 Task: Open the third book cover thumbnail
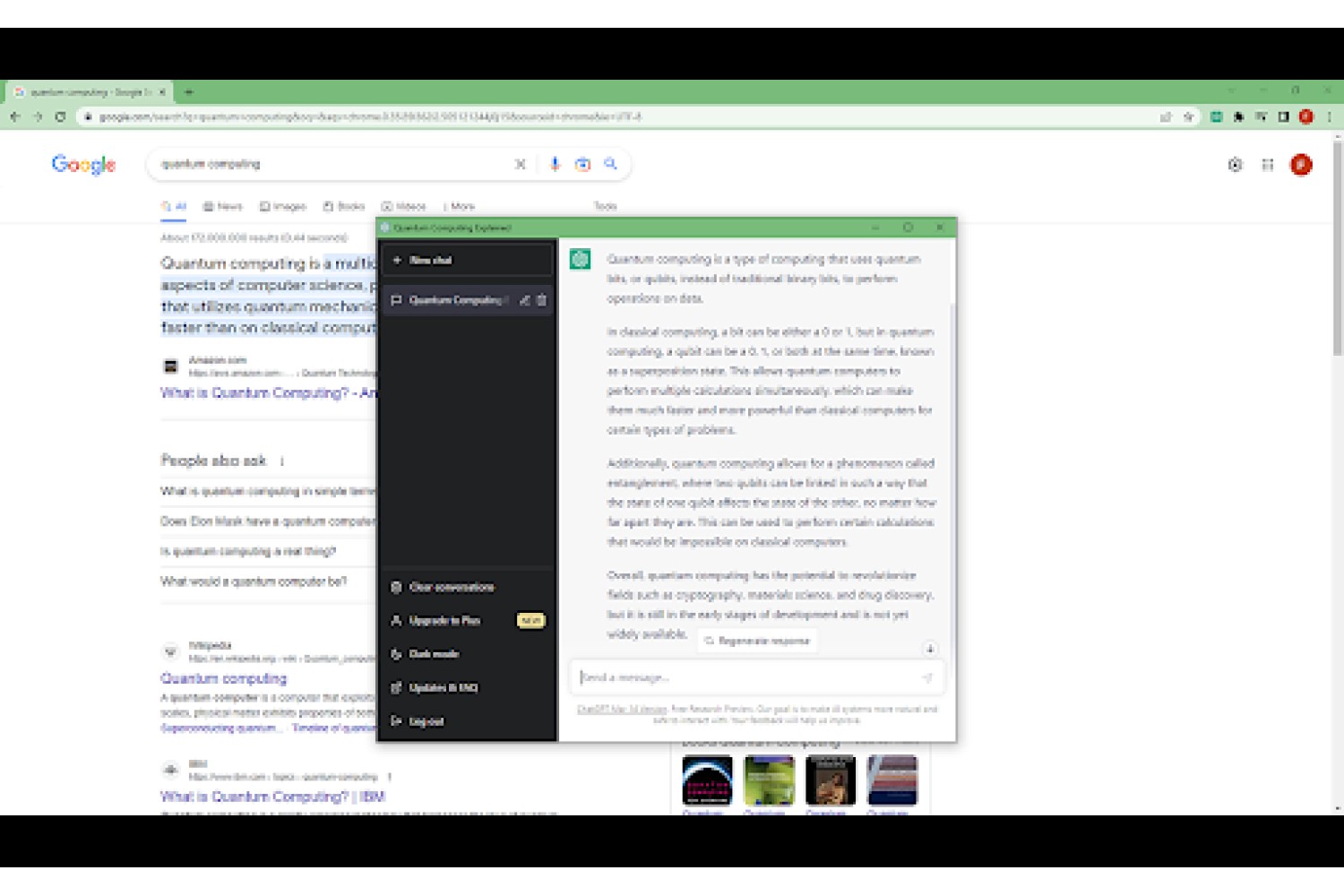(x=831, y=780)
